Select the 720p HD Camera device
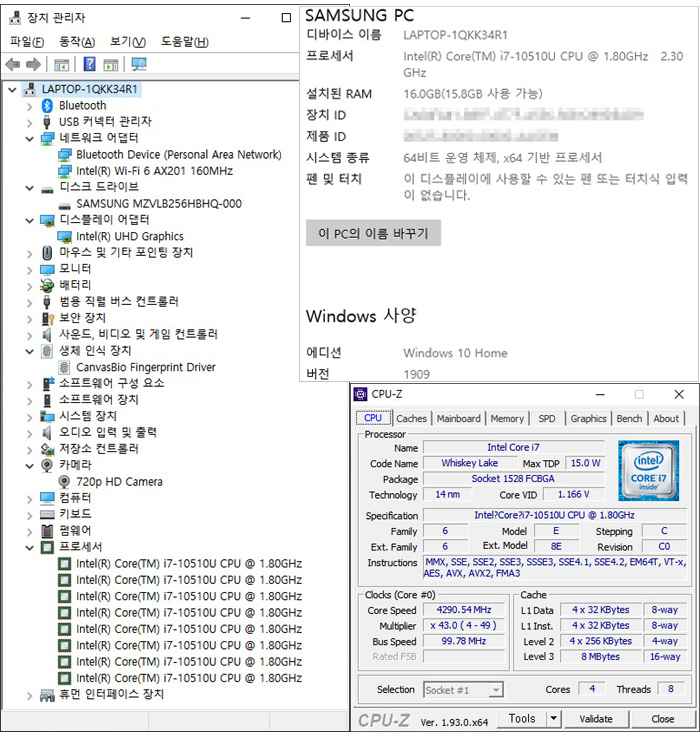Viewport: 700px width, 736px height. (119, 482)
